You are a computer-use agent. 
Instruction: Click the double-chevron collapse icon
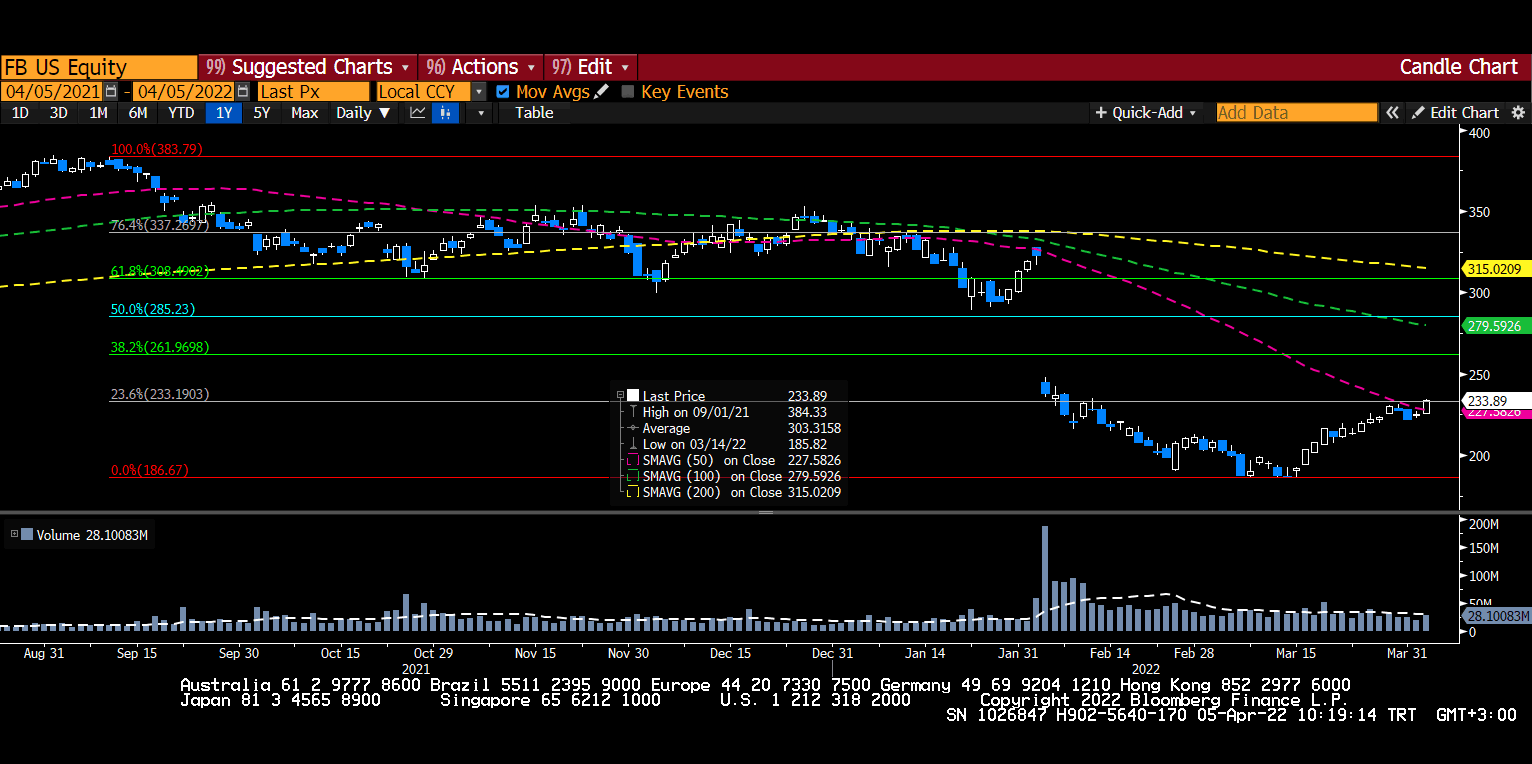1392,113
